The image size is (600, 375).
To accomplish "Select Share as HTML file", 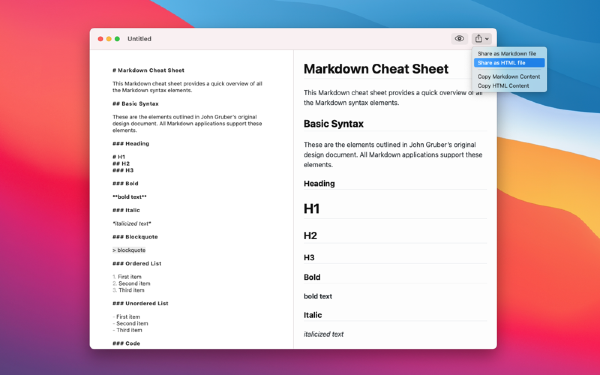I will [x=509, y=63].
